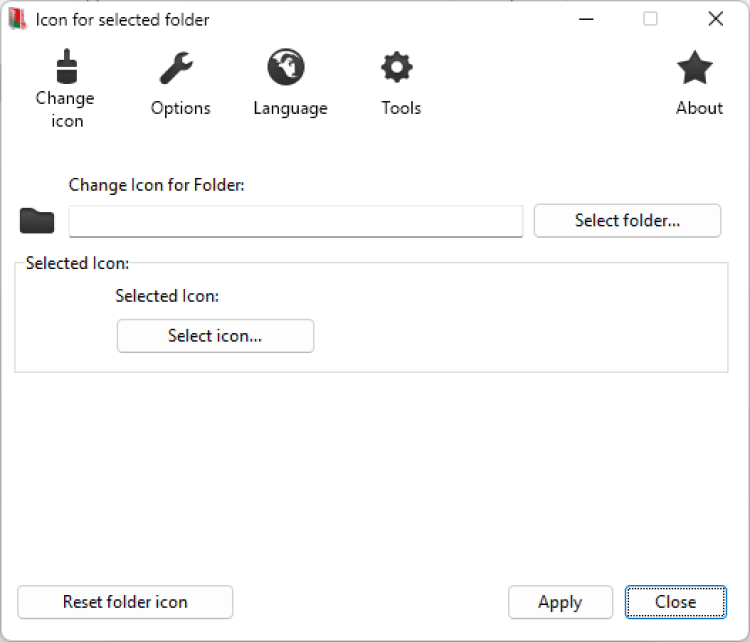The image size is (750, 642).
Task: Select the "Change icon" text label
Action: [65, 110]
